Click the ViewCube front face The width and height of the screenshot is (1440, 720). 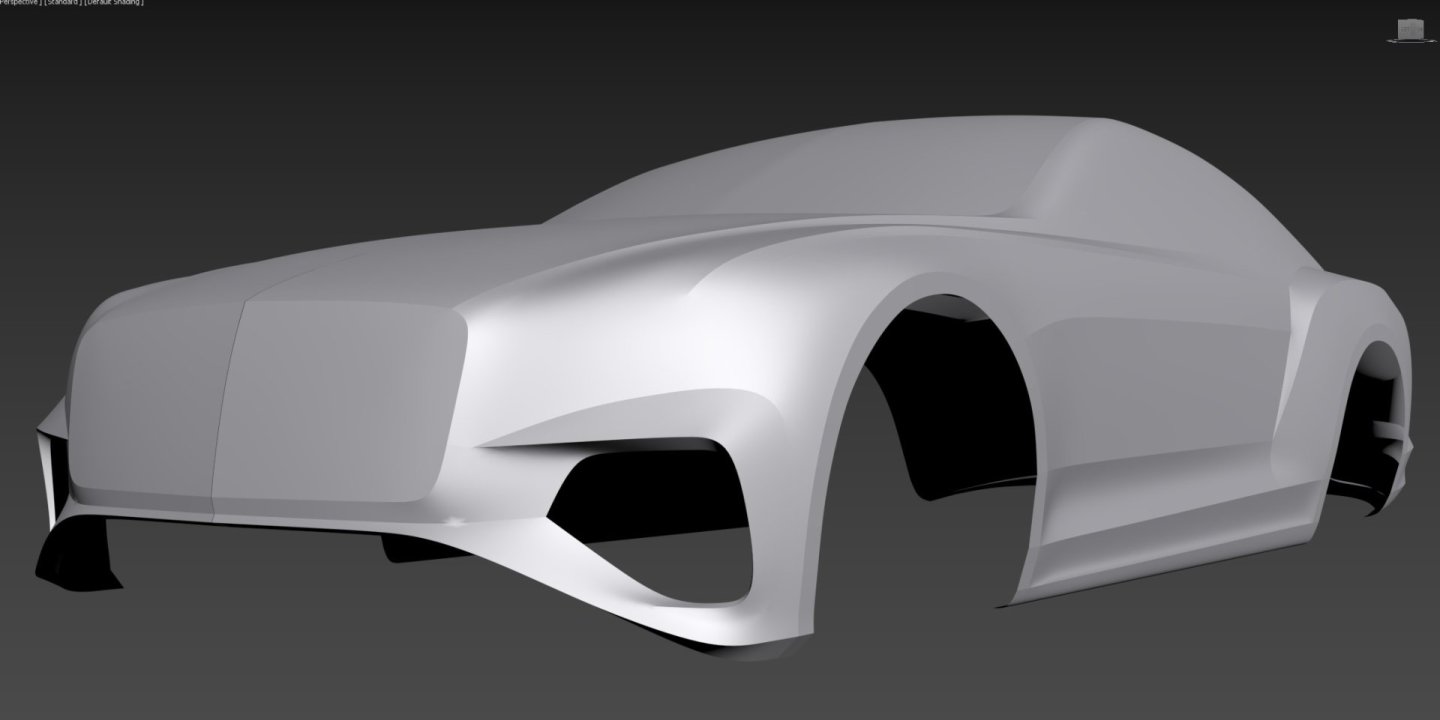pyautogui.click(x=1410, y=30)
